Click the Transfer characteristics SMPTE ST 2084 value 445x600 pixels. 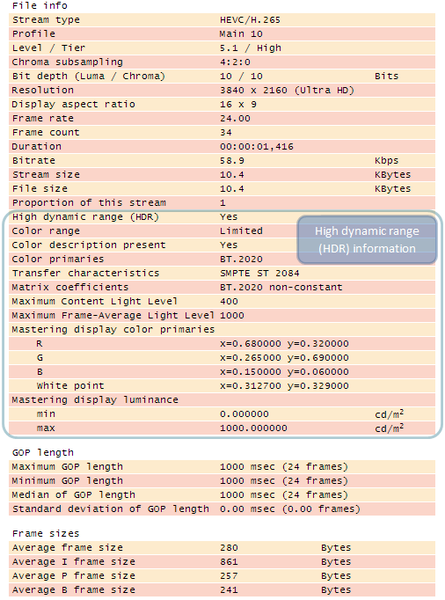tap(259, 273)
